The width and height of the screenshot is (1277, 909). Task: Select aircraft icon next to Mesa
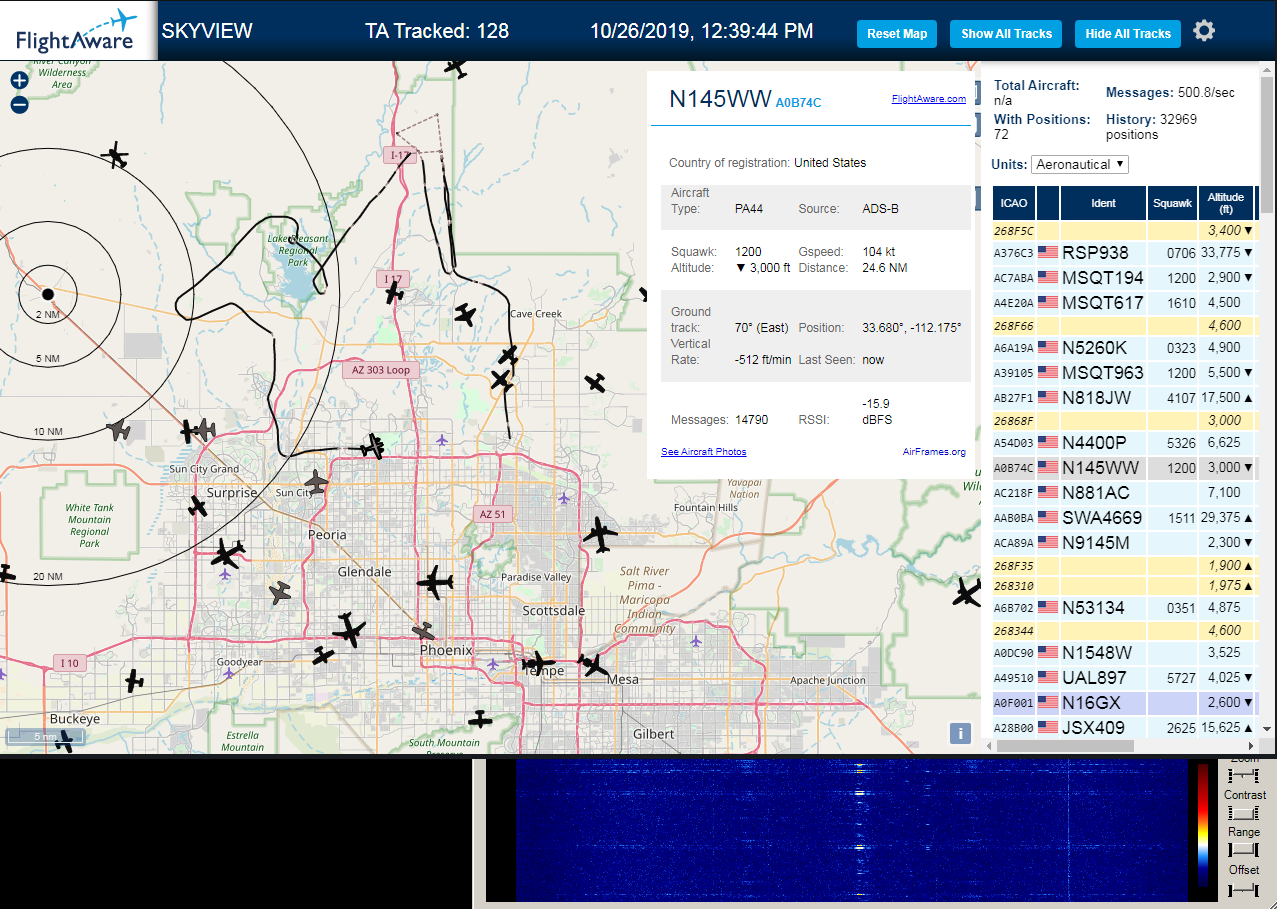pos(594,664)
